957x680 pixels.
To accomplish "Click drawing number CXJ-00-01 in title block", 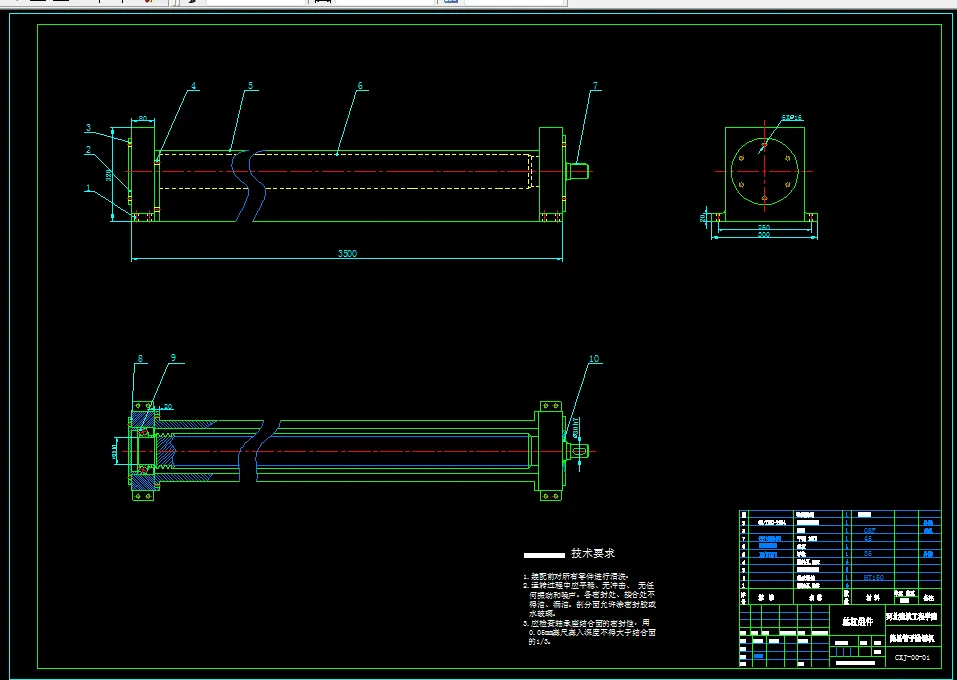I will (x=912, y=657).
